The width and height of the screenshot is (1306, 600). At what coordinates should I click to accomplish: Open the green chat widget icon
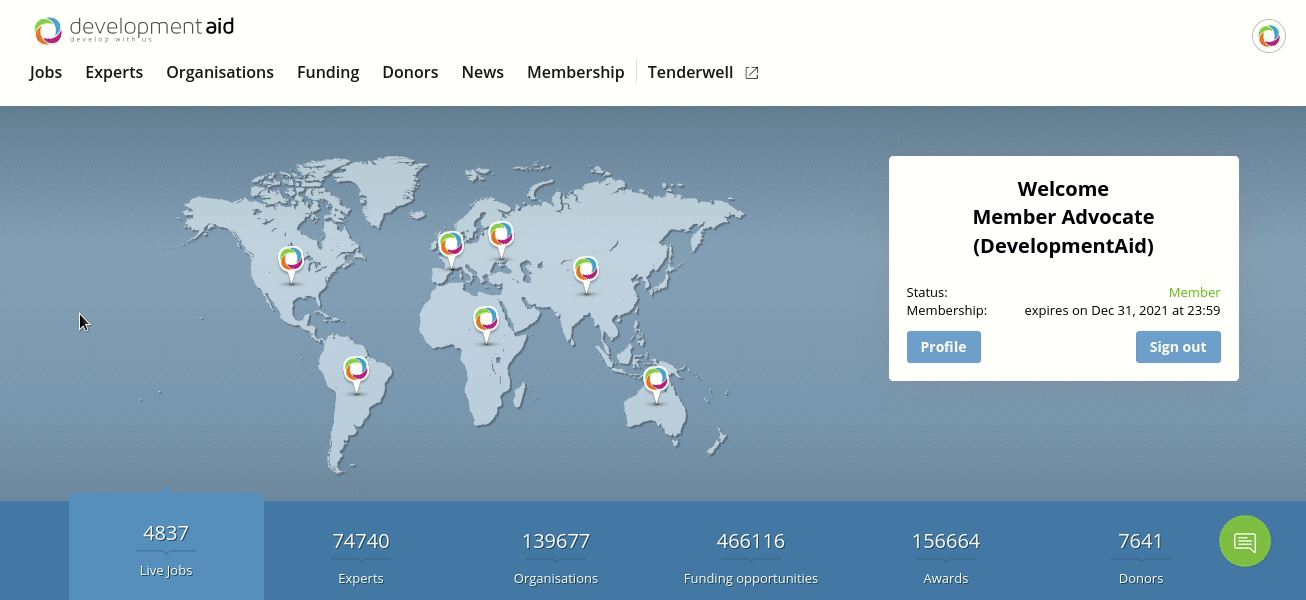(x=1244, y=541)
